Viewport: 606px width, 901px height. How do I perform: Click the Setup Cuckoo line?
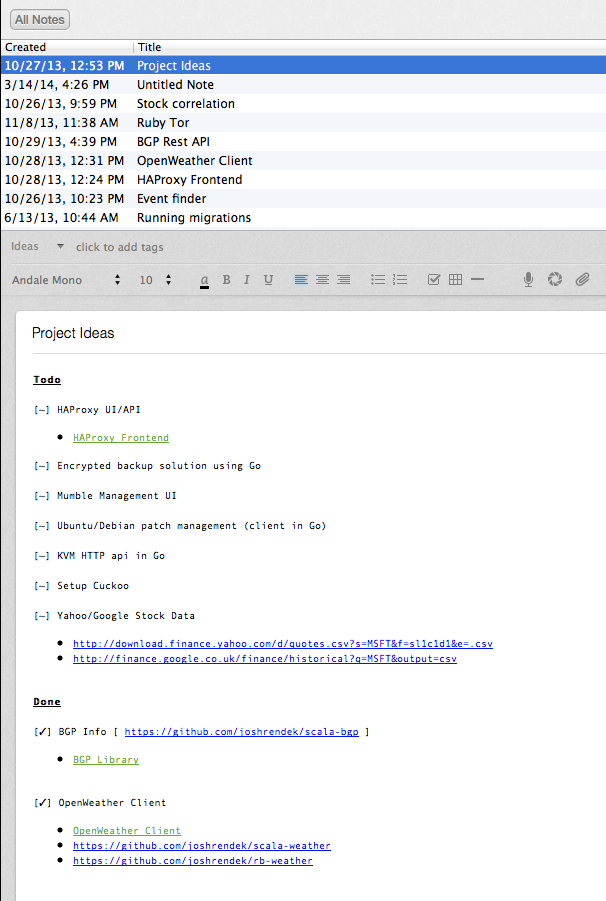(81, 586)
